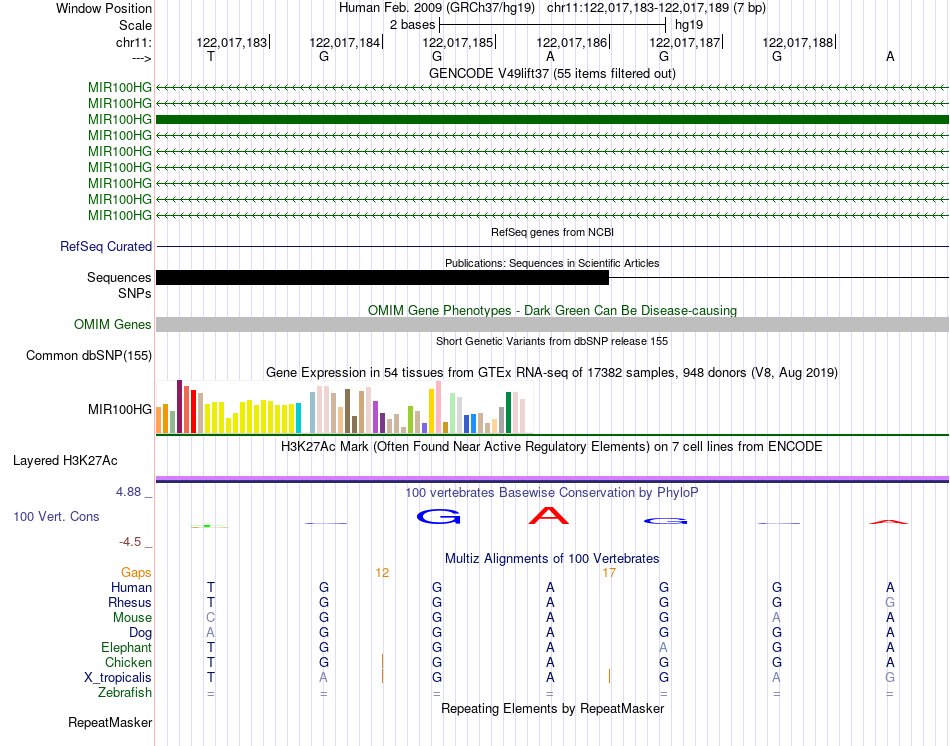
Task: Click the Sequences track label
Action: [119, 278]
